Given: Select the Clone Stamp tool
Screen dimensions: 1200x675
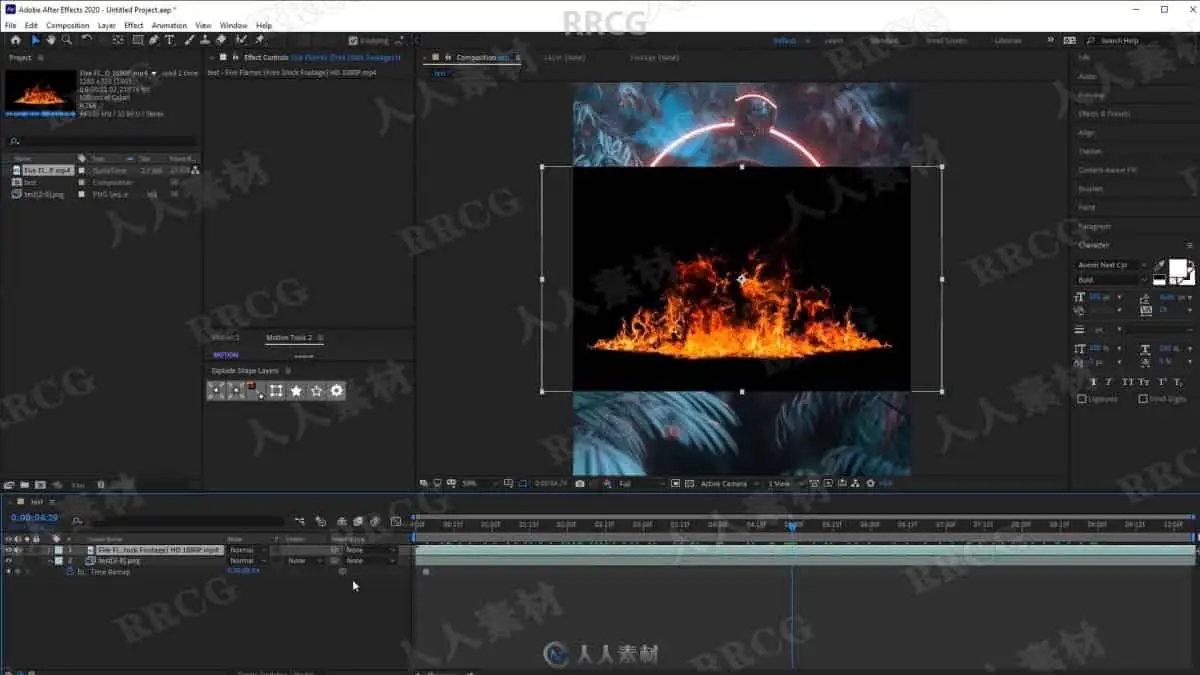Looking at the screenshot, I should [205, 40].
